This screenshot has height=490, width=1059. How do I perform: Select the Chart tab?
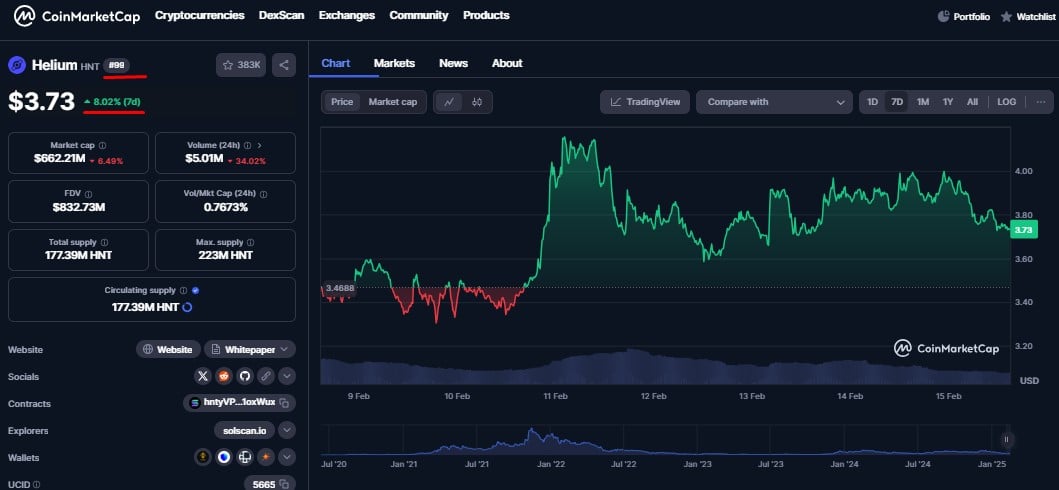336,63
